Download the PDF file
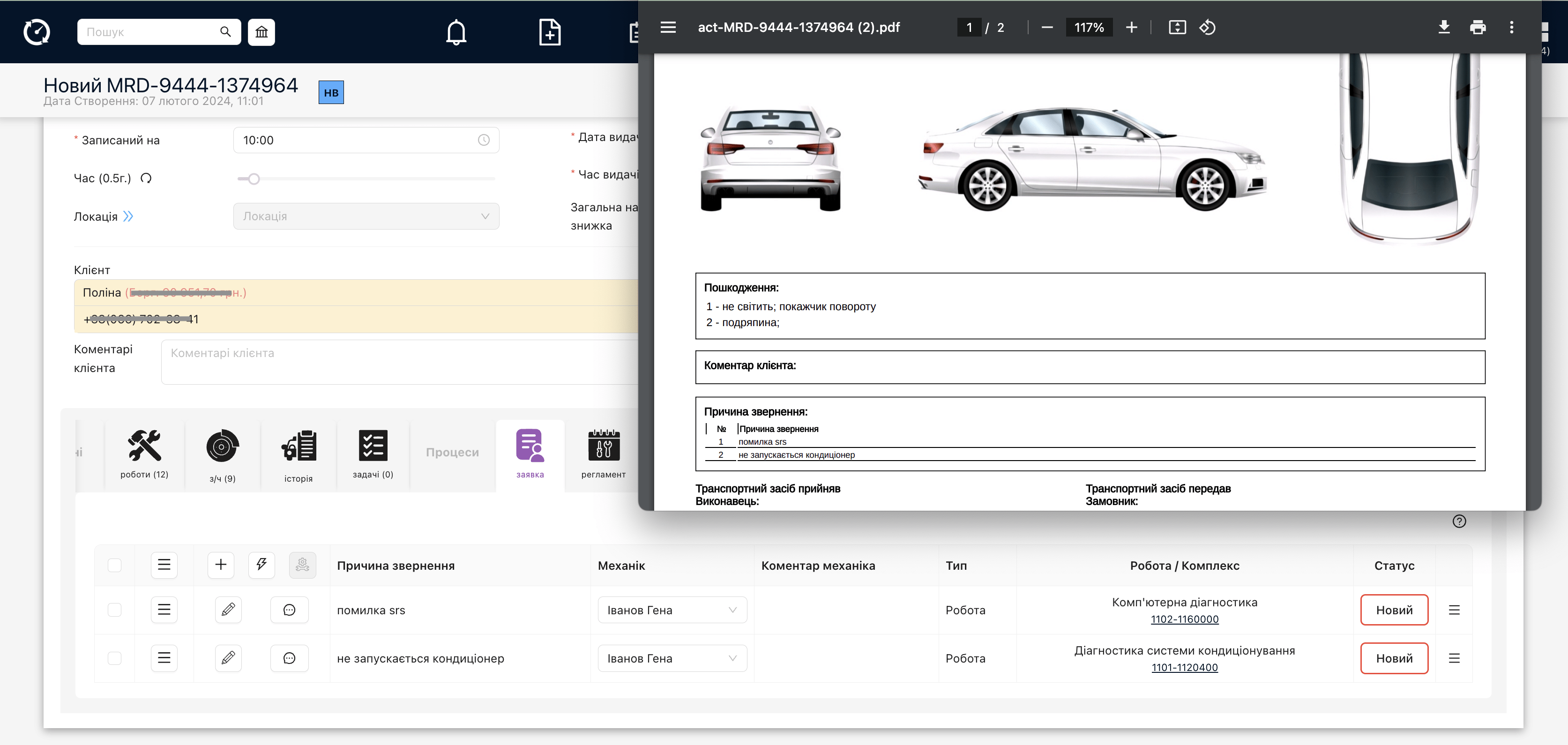The image size is (1568, 745). (x=1444, y=27)
